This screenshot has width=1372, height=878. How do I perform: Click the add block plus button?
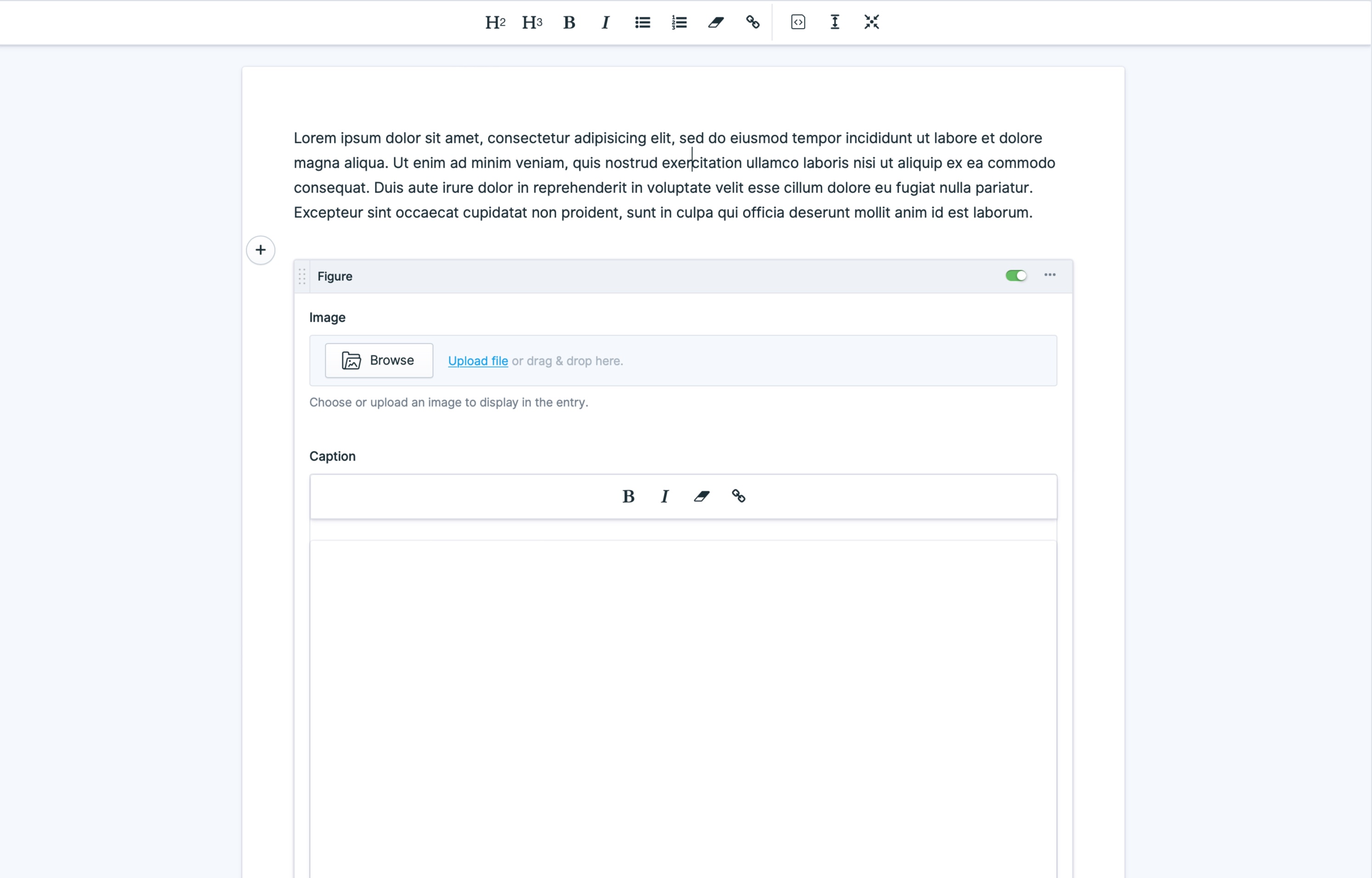[x=261, y=250]
